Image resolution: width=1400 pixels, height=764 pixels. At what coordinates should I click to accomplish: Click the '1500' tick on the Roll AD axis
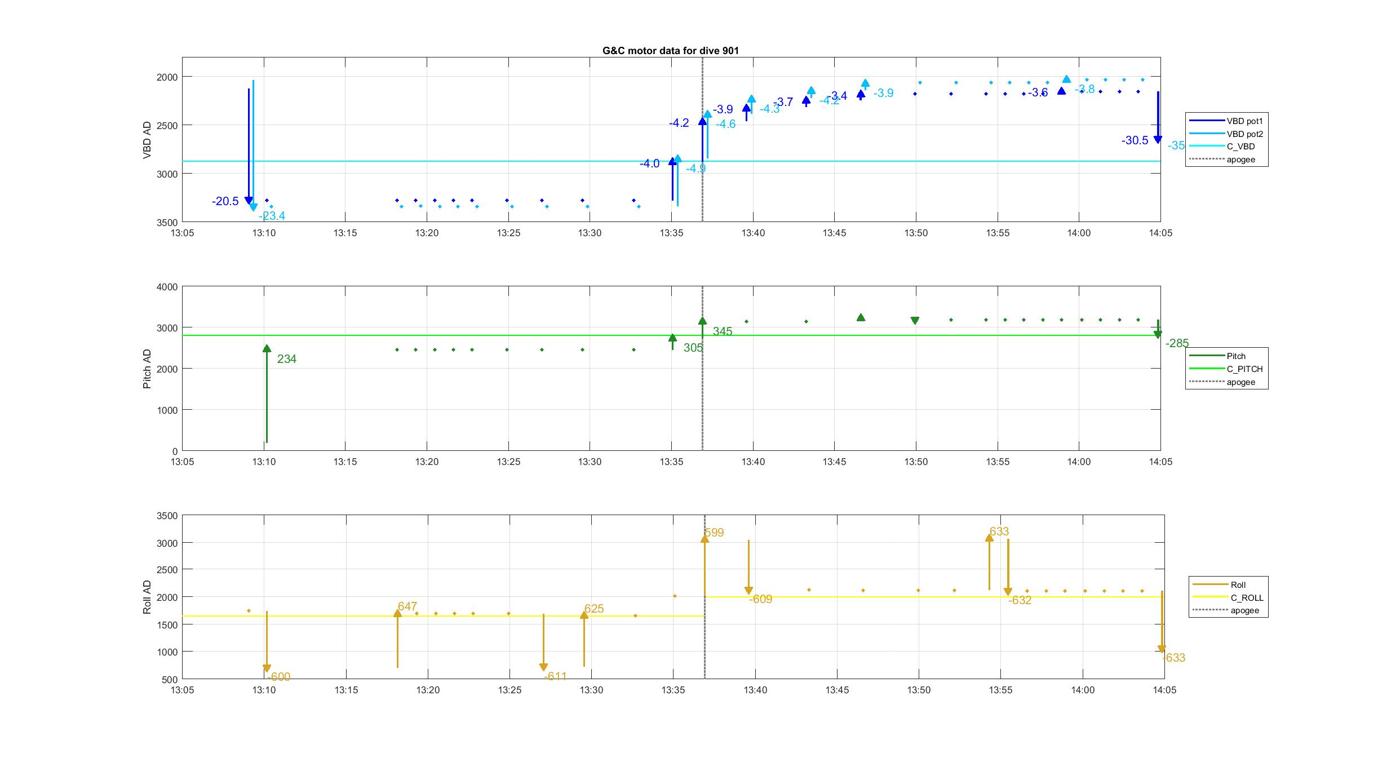coord(167,625)
